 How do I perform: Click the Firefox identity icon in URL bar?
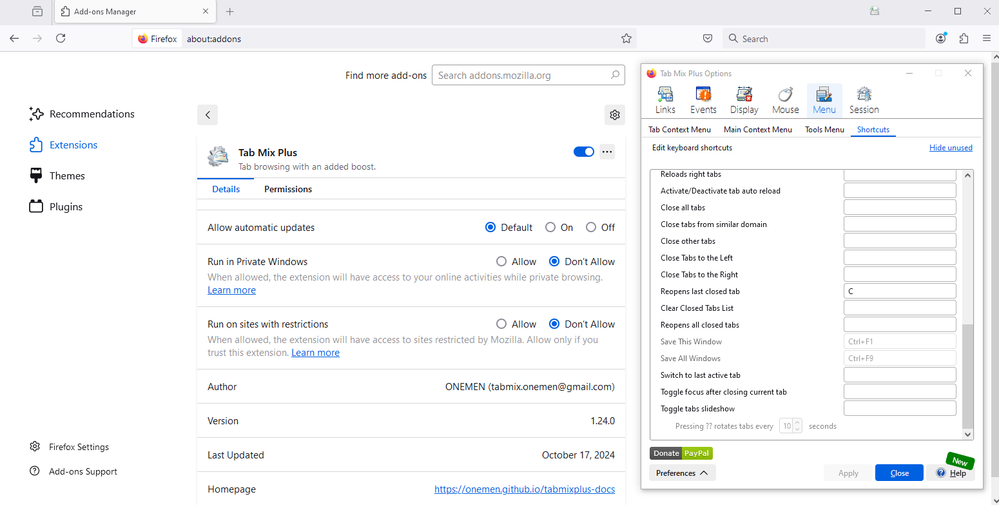[x=157, y=39]
